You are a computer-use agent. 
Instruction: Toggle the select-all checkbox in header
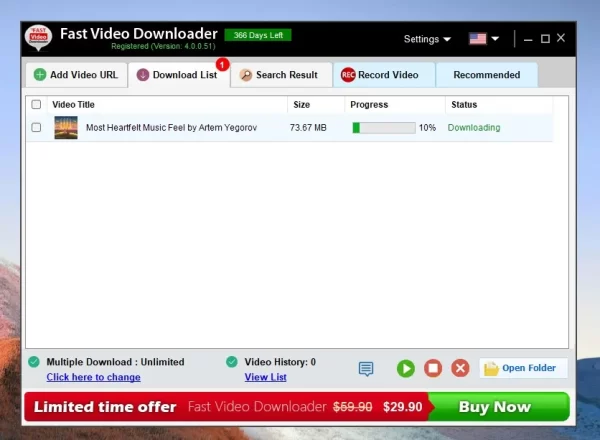pyautogui.click(x=36, y=104)
